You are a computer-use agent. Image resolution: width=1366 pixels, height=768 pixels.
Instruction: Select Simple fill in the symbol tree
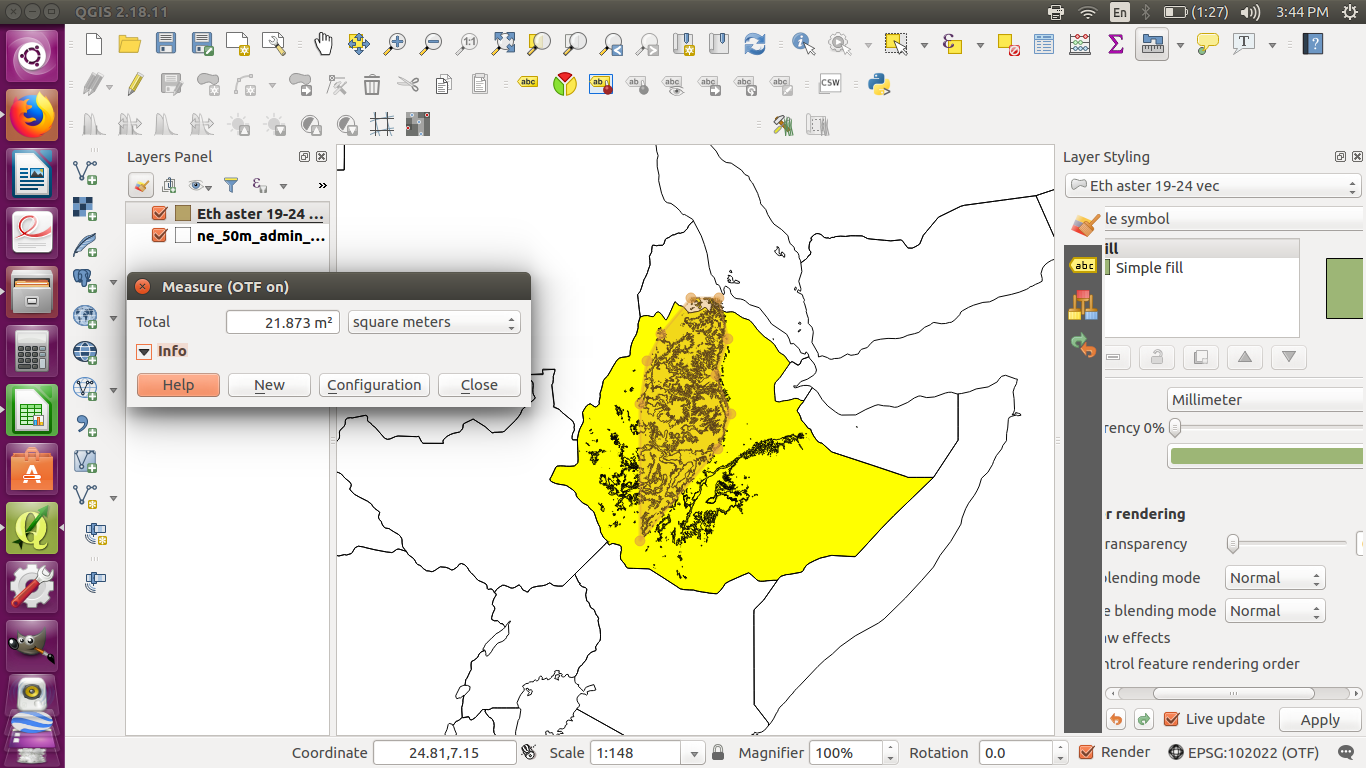1149,268
